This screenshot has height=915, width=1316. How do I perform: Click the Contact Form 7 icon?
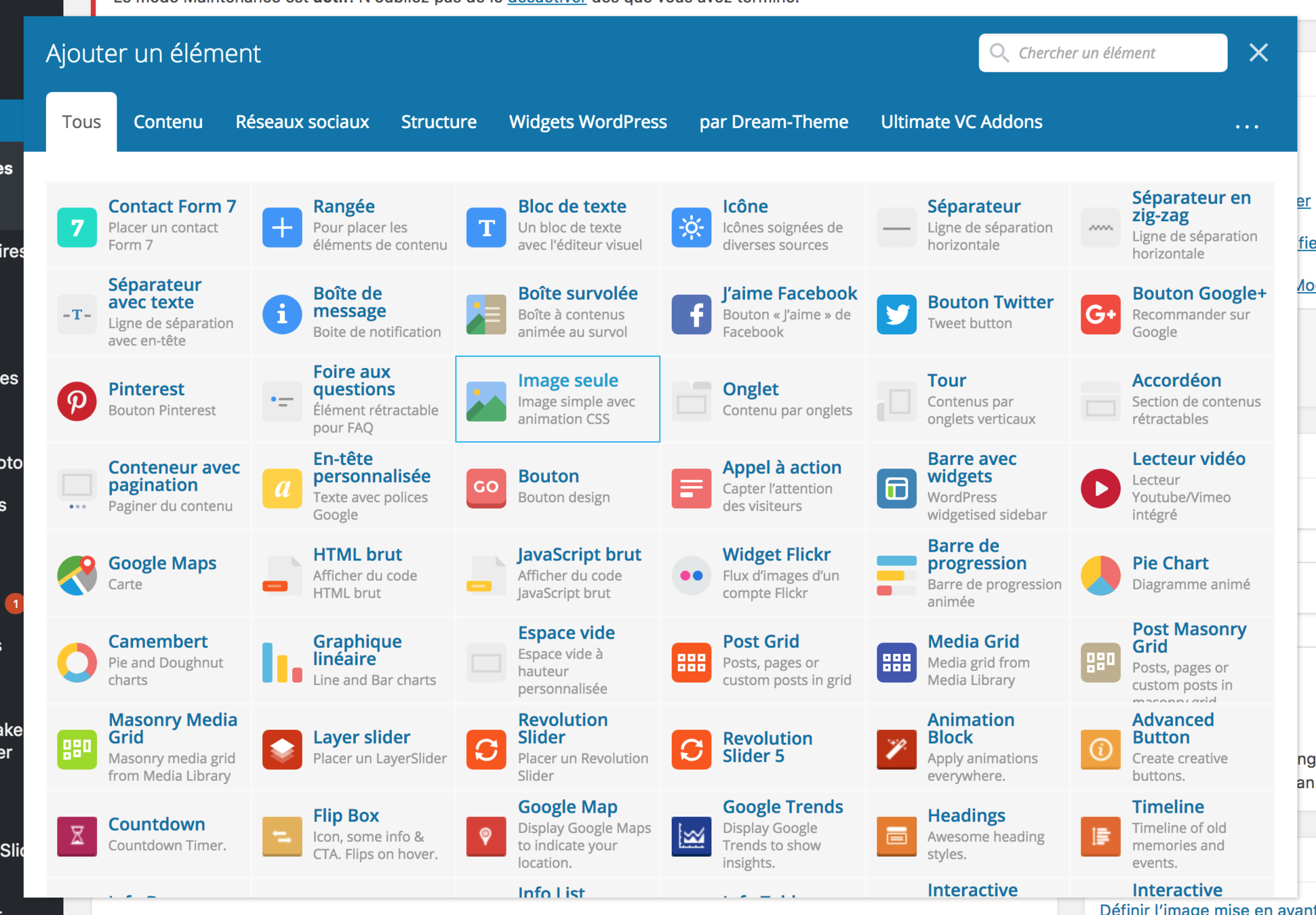pos(77,227)
